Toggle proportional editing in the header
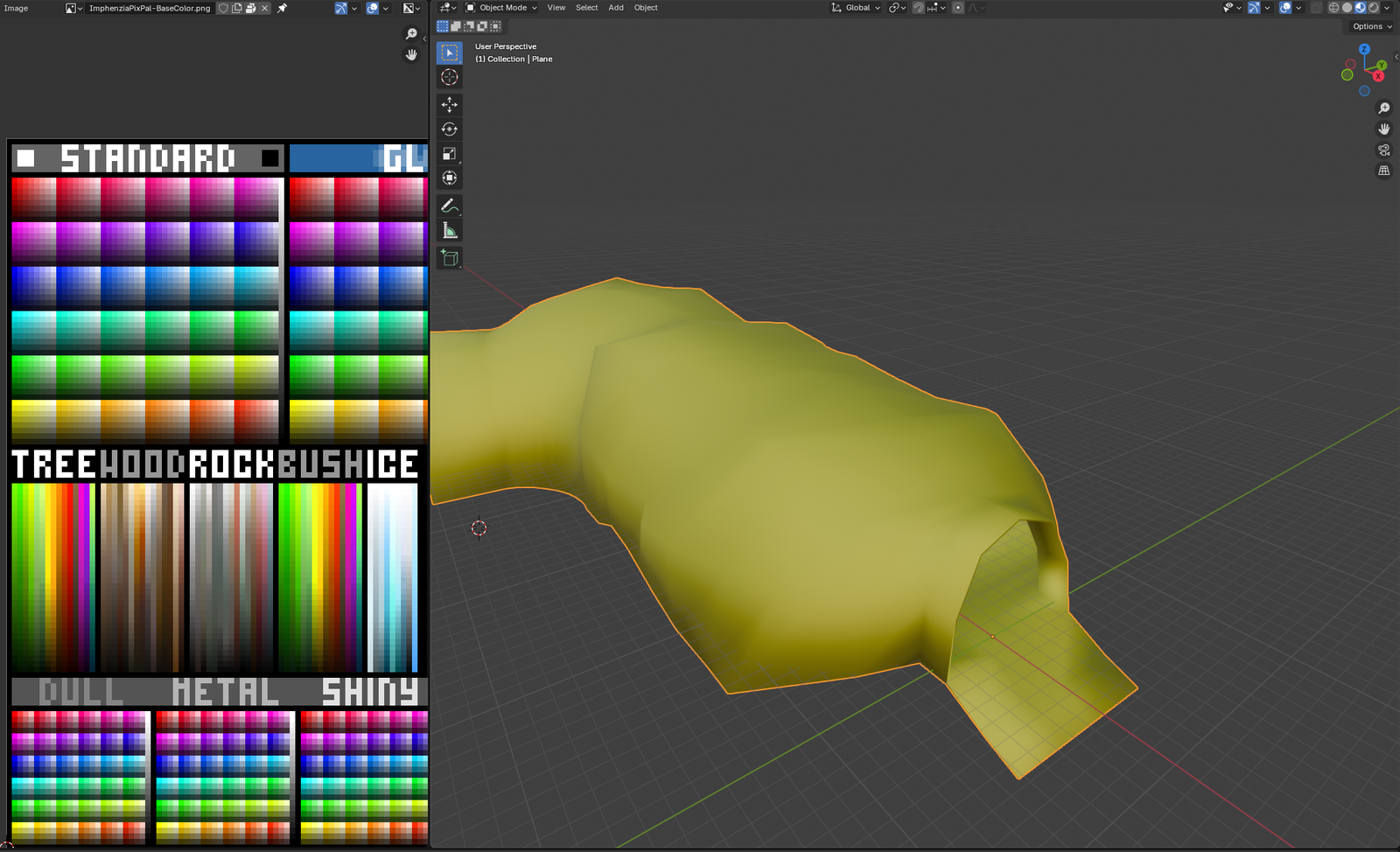This screenshot has width=1400, height=852. click(x=958, y=8)
